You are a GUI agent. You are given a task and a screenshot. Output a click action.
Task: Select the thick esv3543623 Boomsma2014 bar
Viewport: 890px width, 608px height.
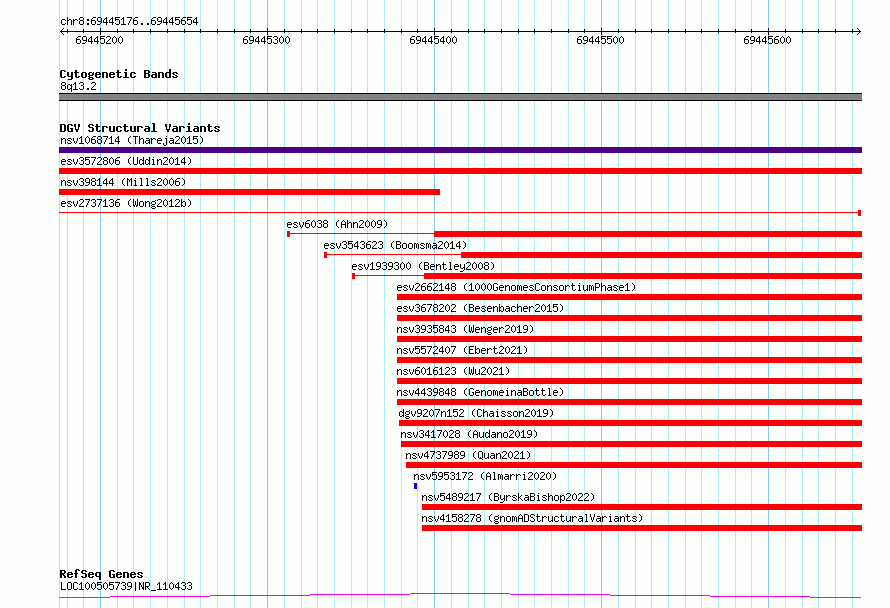coord(661,255)
